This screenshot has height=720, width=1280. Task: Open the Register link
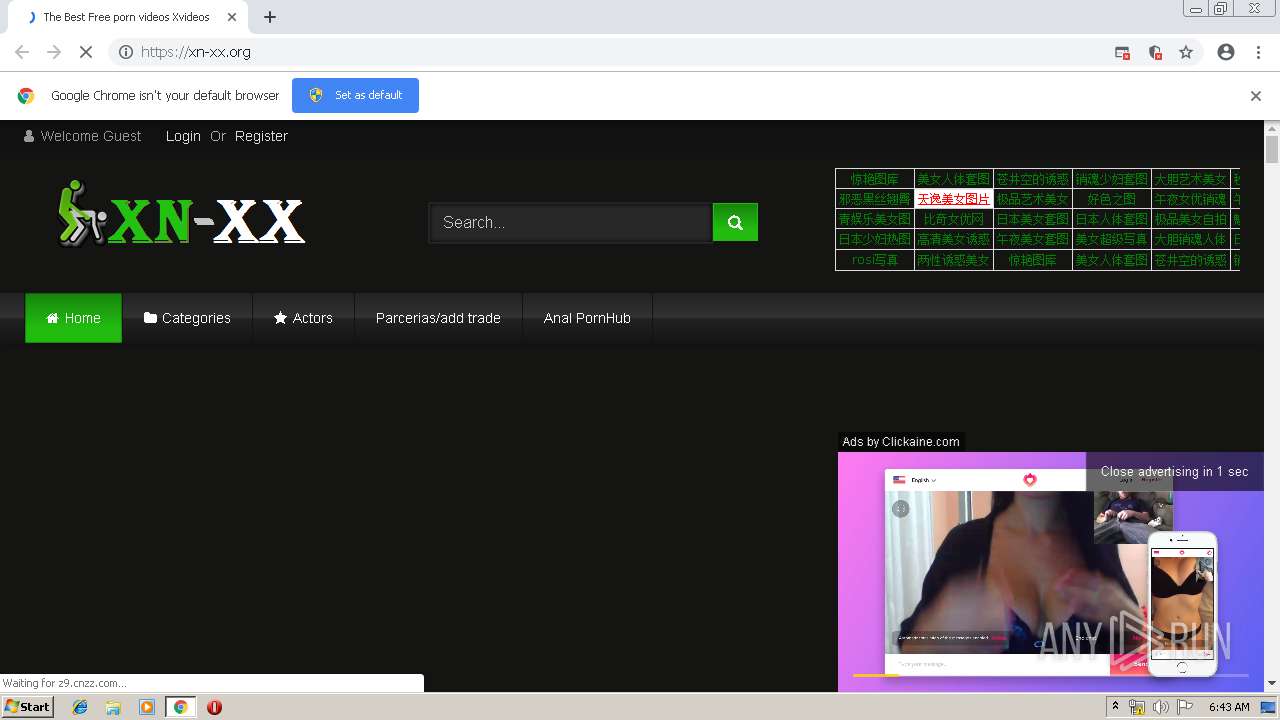(x=261, y=136)
